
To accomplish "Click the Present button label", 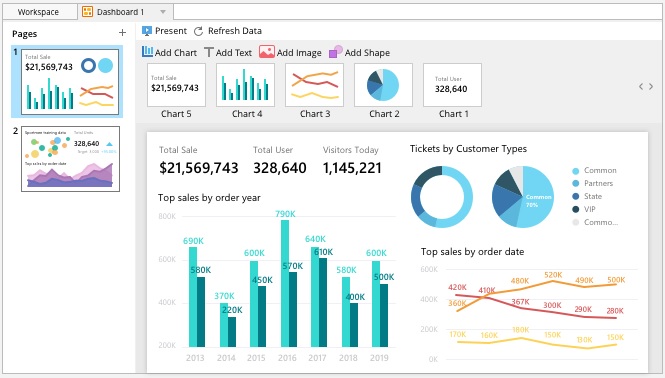I will (170, 31).
